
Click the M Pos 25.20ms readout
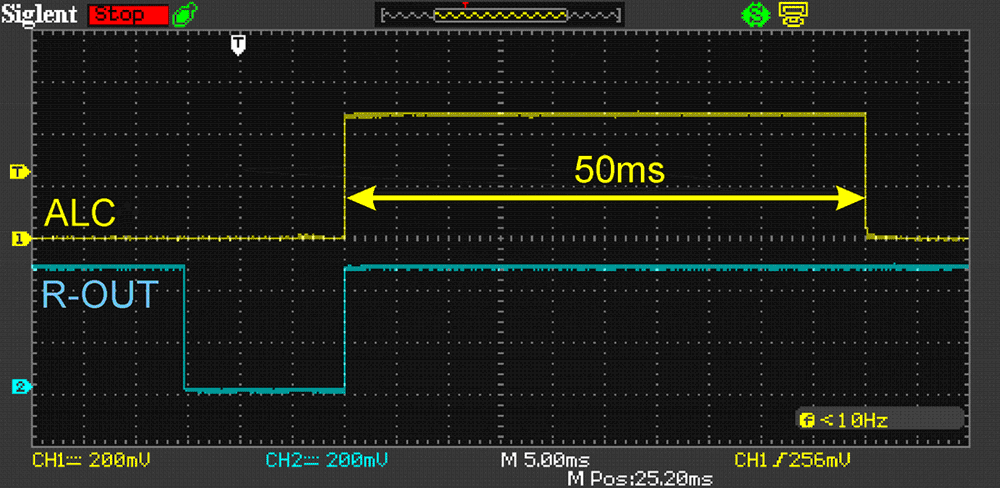point(640,479)
